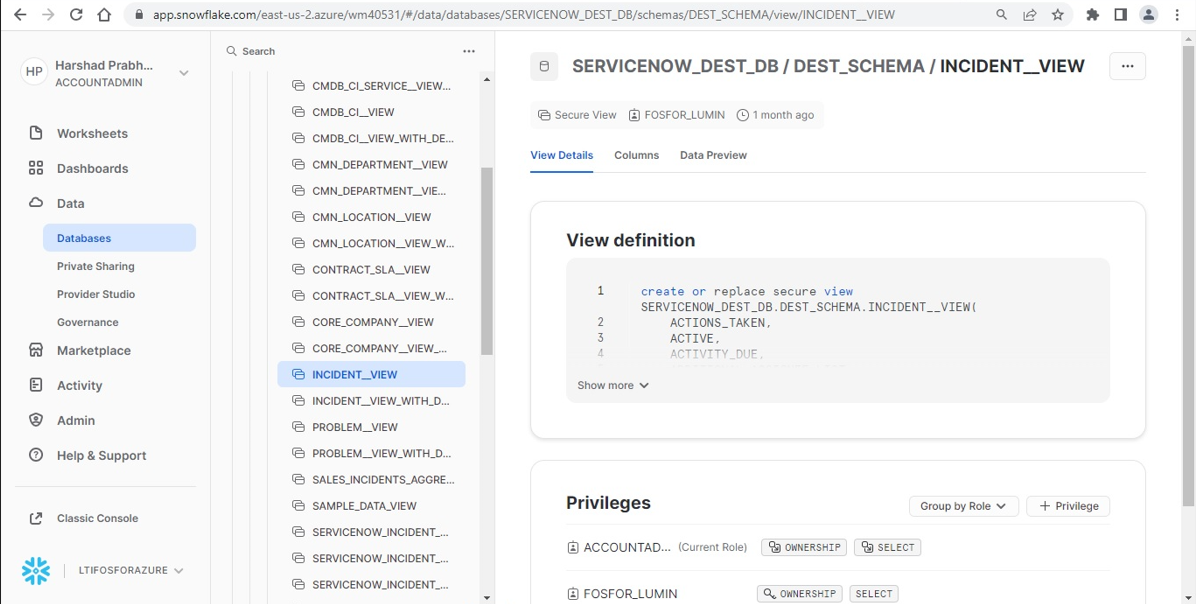
Task: Select the highlighted INCIDENT__VIEW item
Action: [x=371, y=374]
